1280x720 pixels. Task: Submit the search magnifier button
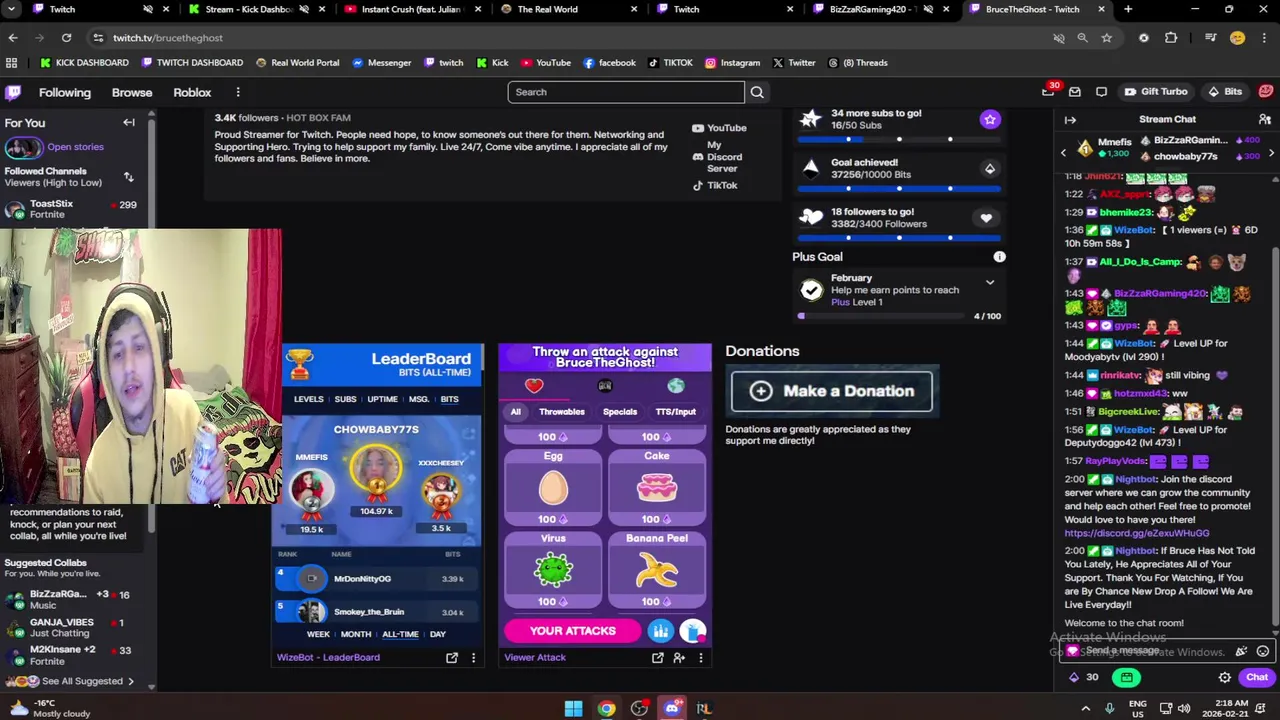click(757, 92)
